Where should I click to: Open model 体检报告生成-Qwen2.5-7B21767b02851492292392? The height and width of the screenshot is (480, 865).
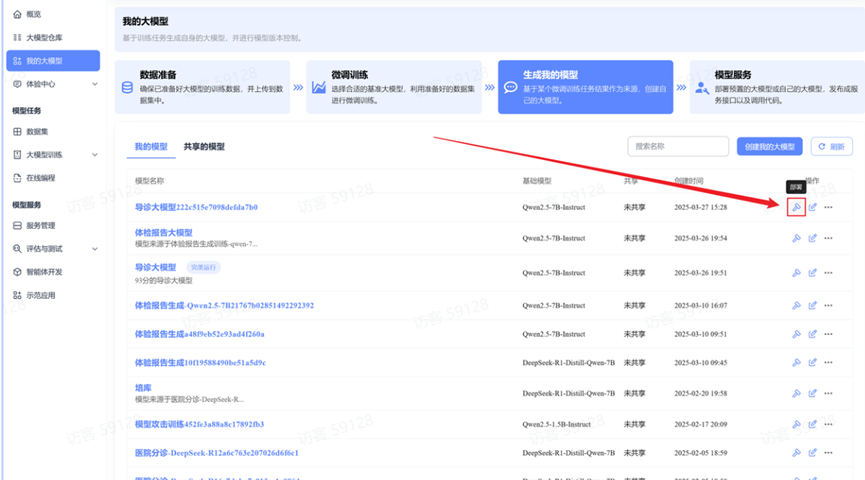click(x=225, y=305)
